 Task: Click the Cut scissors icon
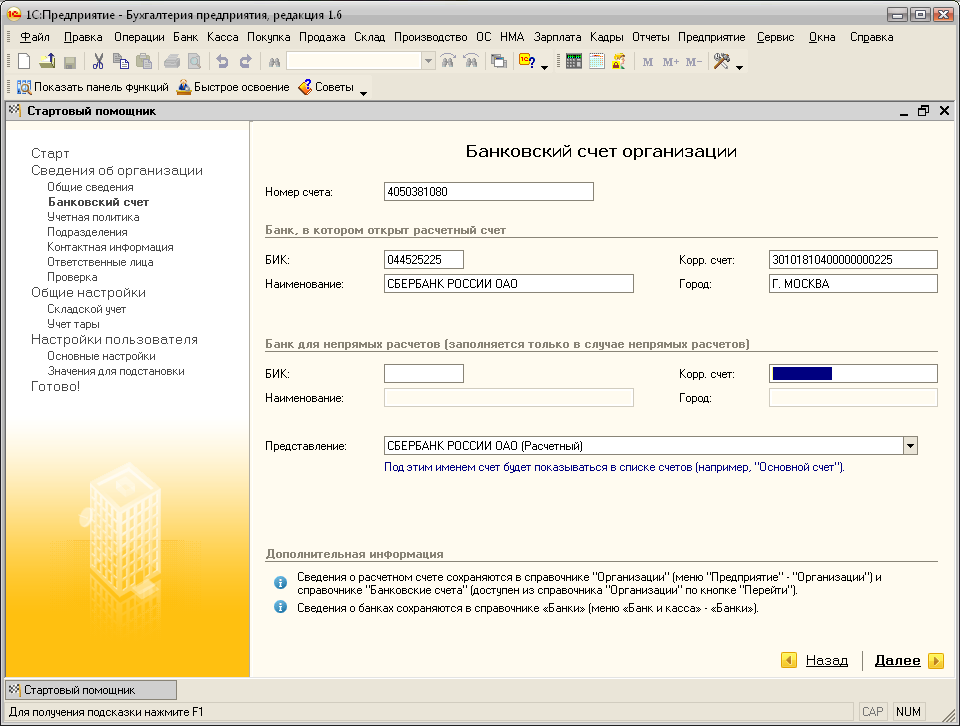coord(98,61)
